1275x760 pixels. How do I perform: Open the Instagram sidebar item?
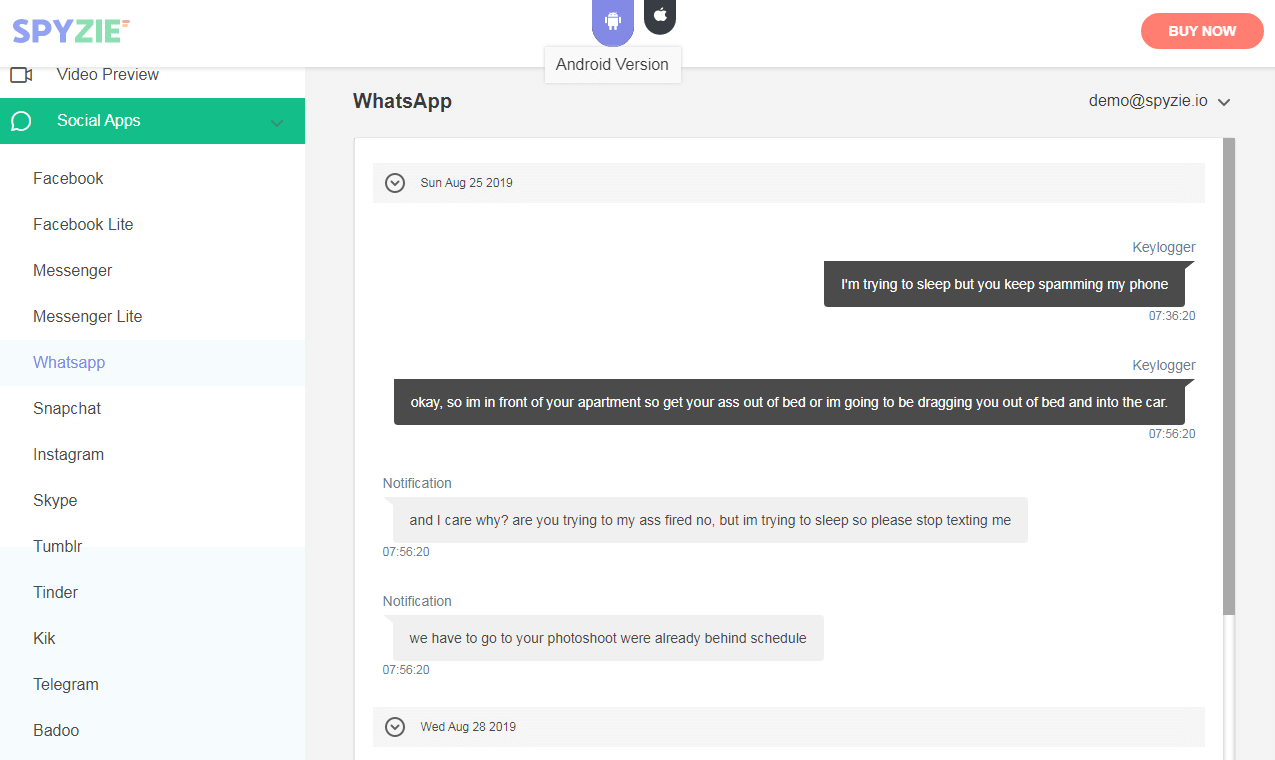tap(68, 455)
